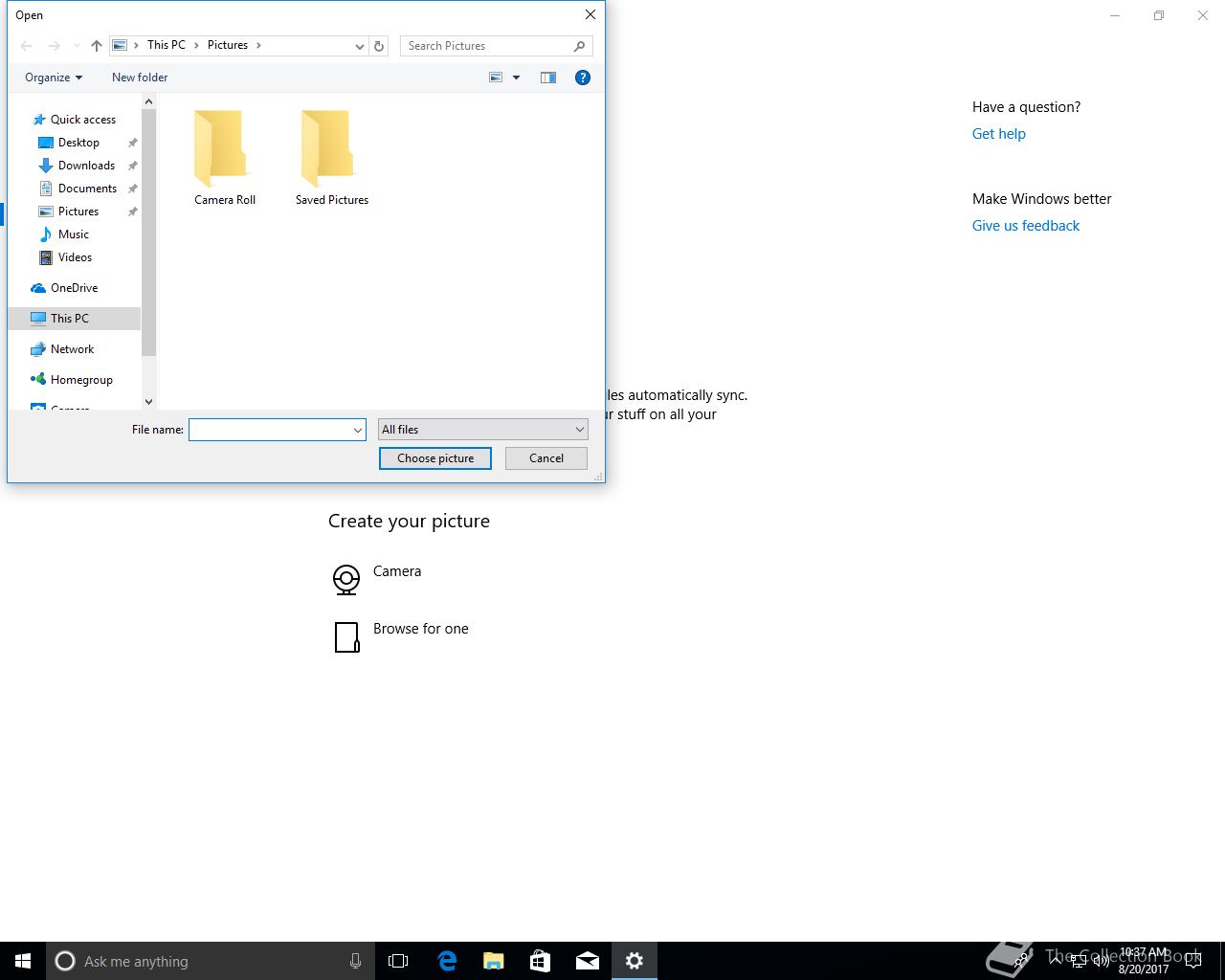Expand chevron after Pictures in path
This screenshot has height=980, width=1225.
[x=258, y=45]
